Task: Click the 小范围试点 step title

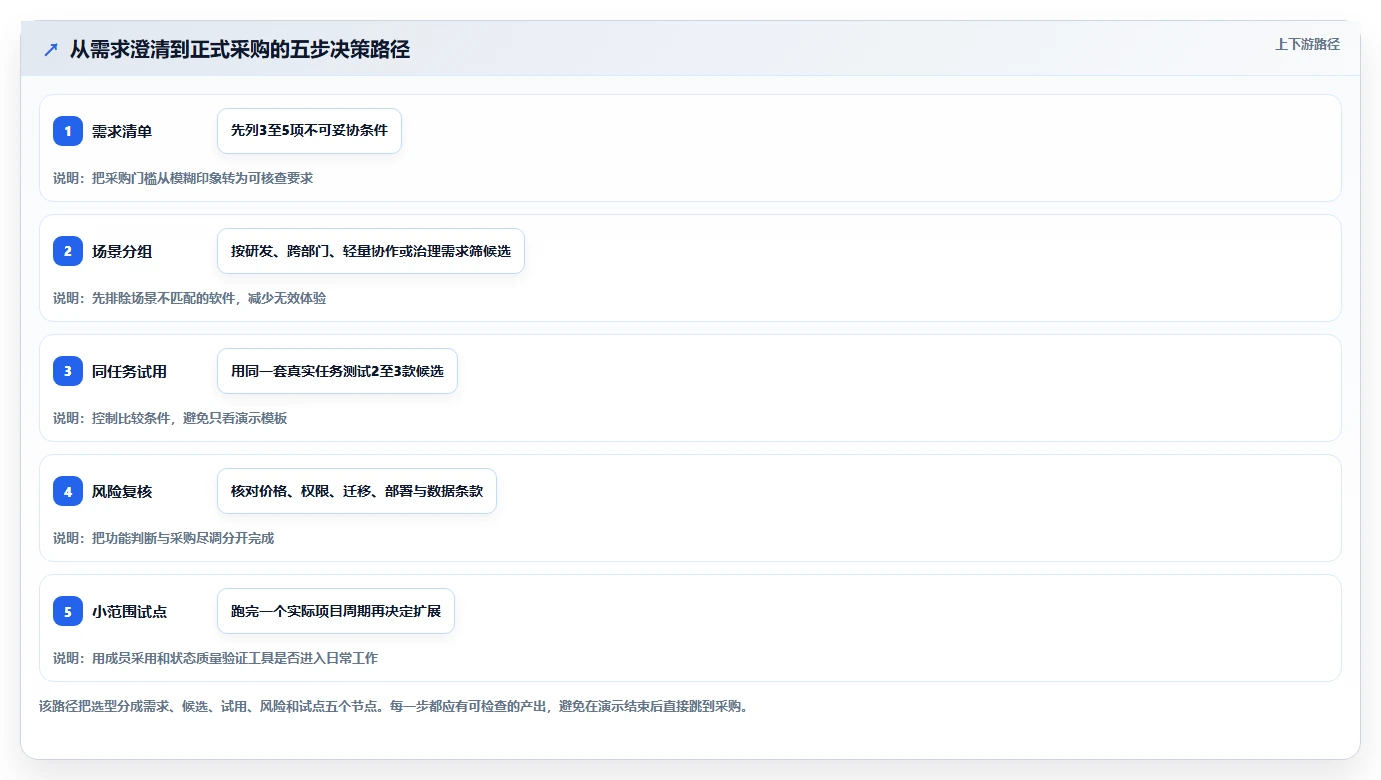Action: [x=129, y=611]
